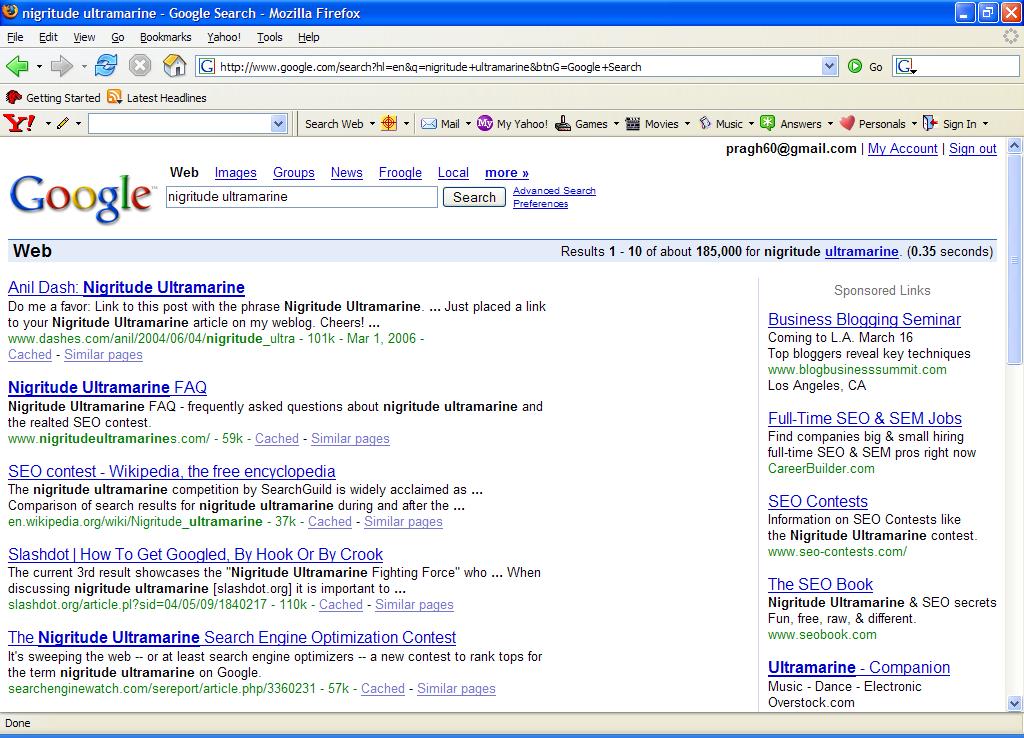This screenshot has width=1024, height=738.
Task: Click the Google search engine icon in search bar
Action: (x=906, y=66)
